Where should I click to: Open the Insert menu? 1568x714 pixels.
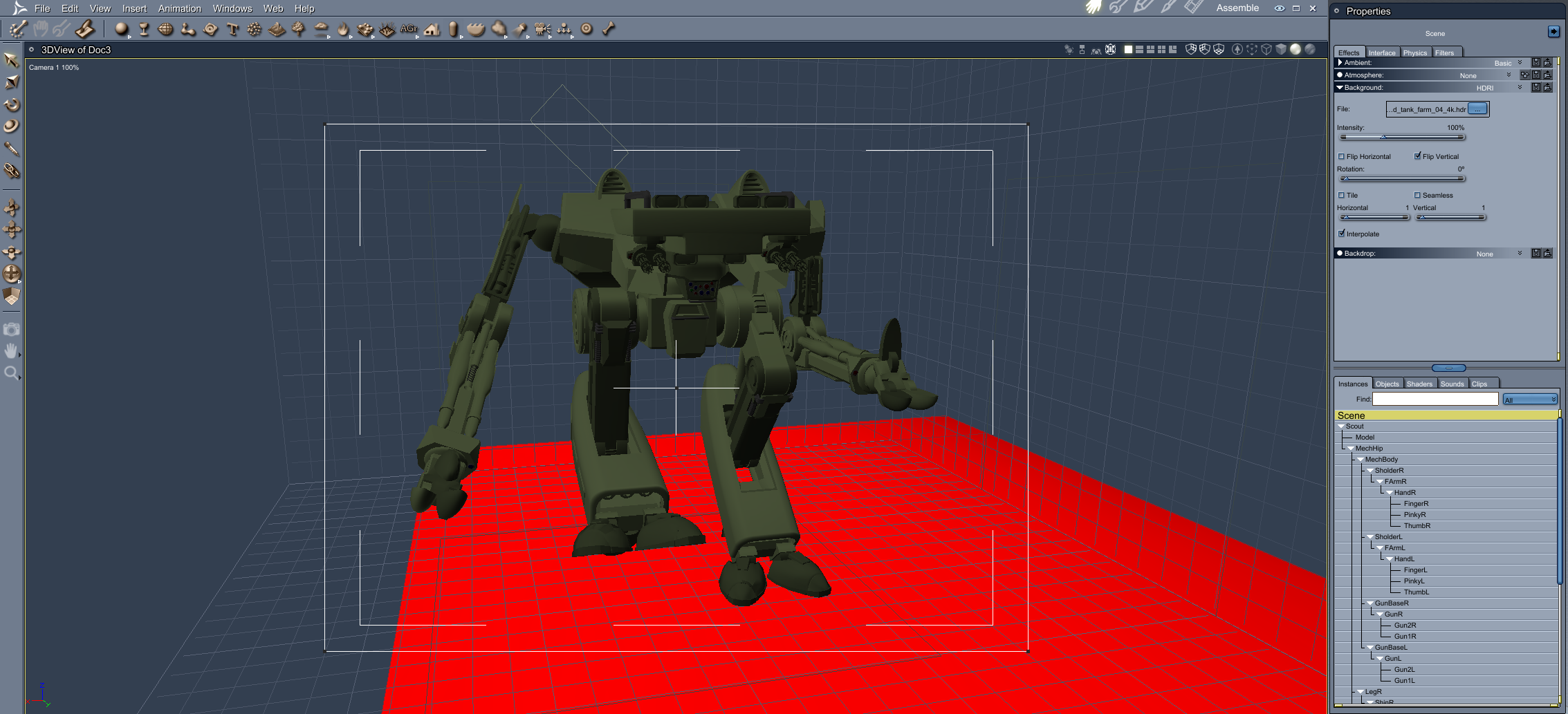134,8
